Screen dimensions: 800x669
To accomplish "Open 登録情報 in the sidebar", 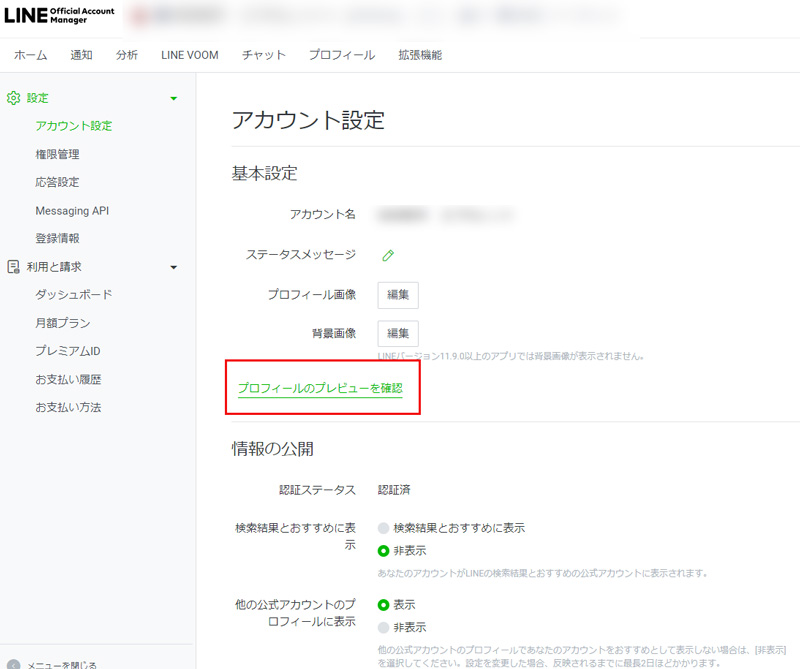I will 57,238.
